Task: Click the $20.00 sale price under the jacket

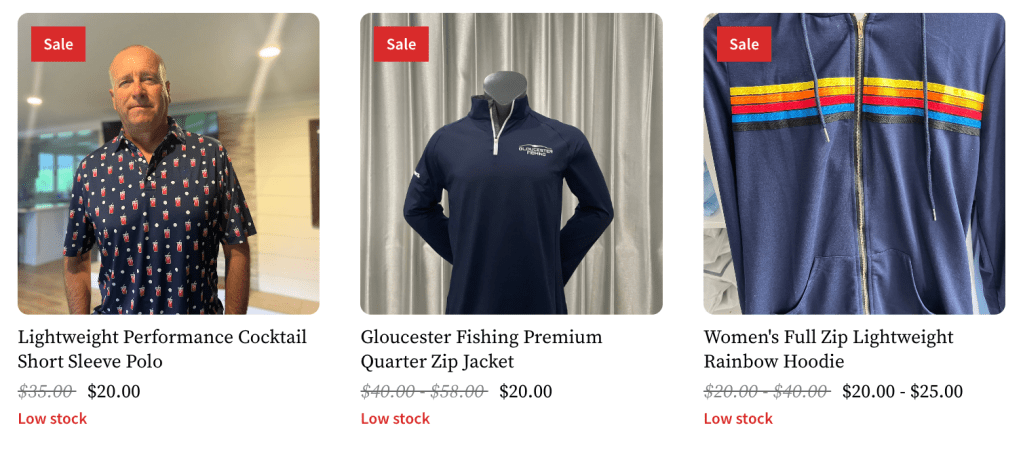Action: [526, 391]
